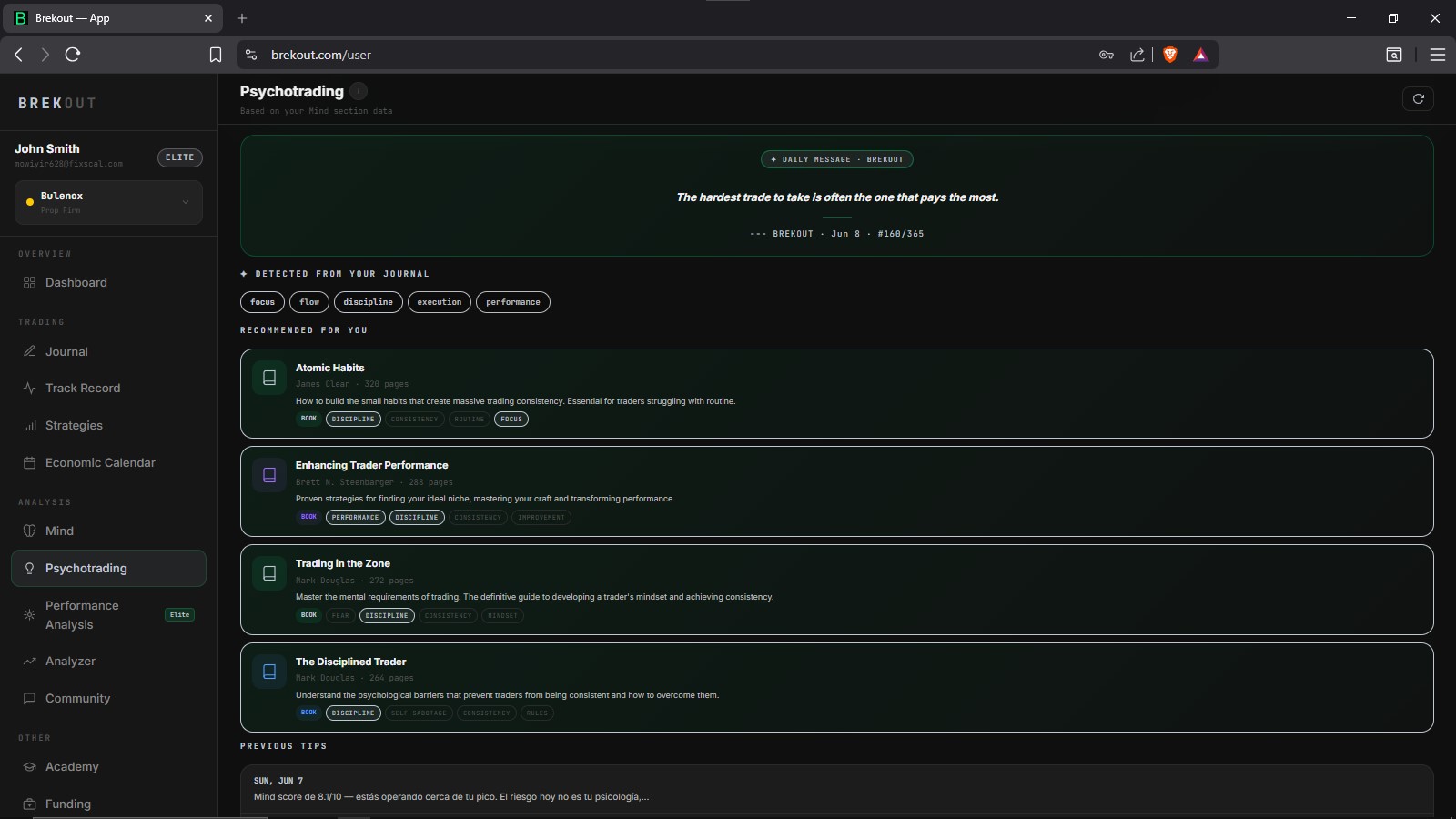Open a new browser tab
The height and width of the screenshot is (819, 1456).
pos(242,18)
